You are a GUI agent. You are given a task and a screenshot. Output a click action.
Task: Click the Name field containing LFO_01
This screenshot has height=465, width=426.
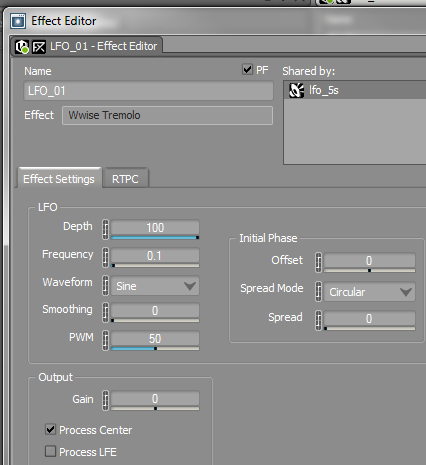148,91
